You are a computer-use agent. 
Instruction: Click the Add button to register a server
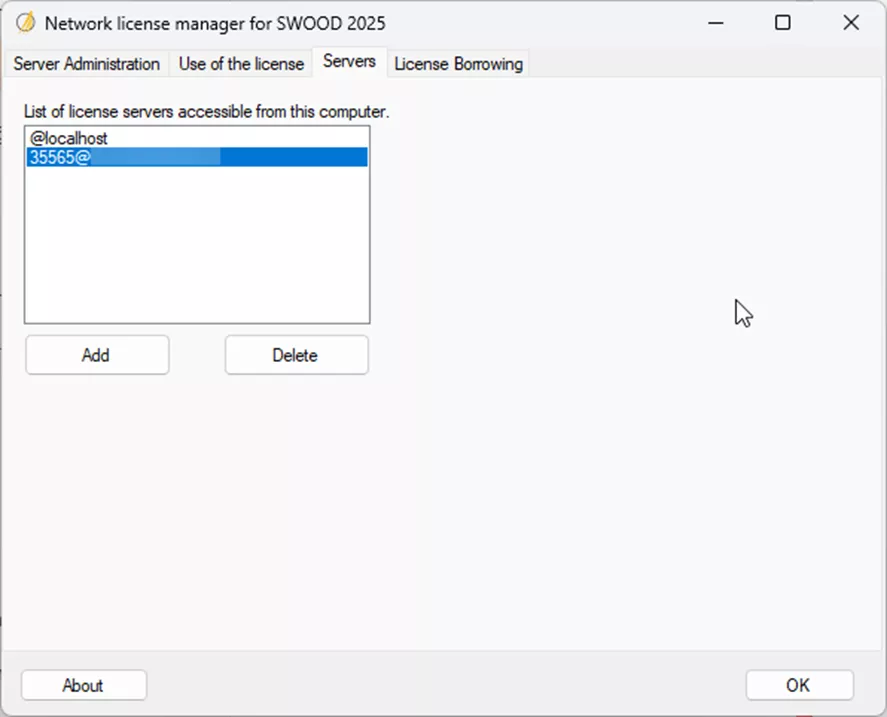pyautogui.click(x=96, y=354)
